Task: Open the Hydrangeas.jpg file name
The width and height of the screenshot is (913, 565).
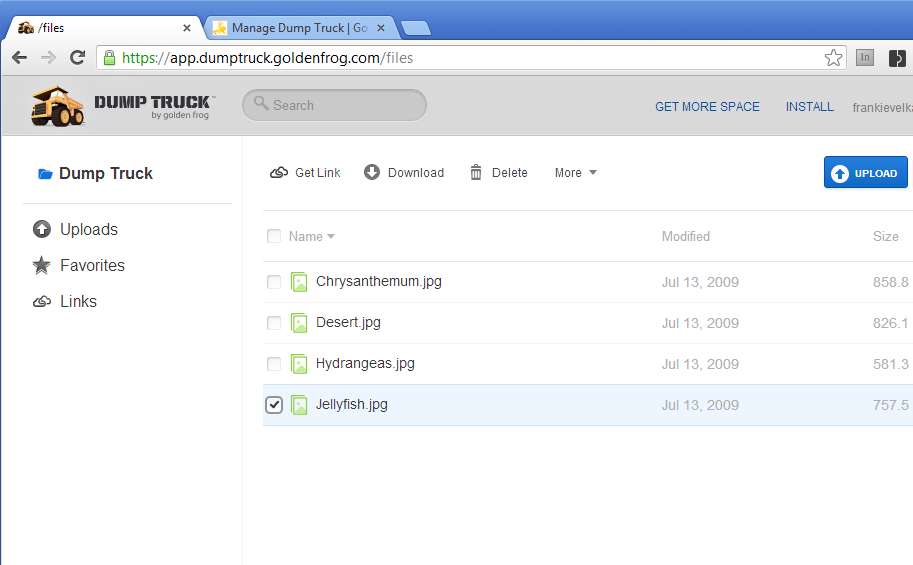Action: [365, 363]
